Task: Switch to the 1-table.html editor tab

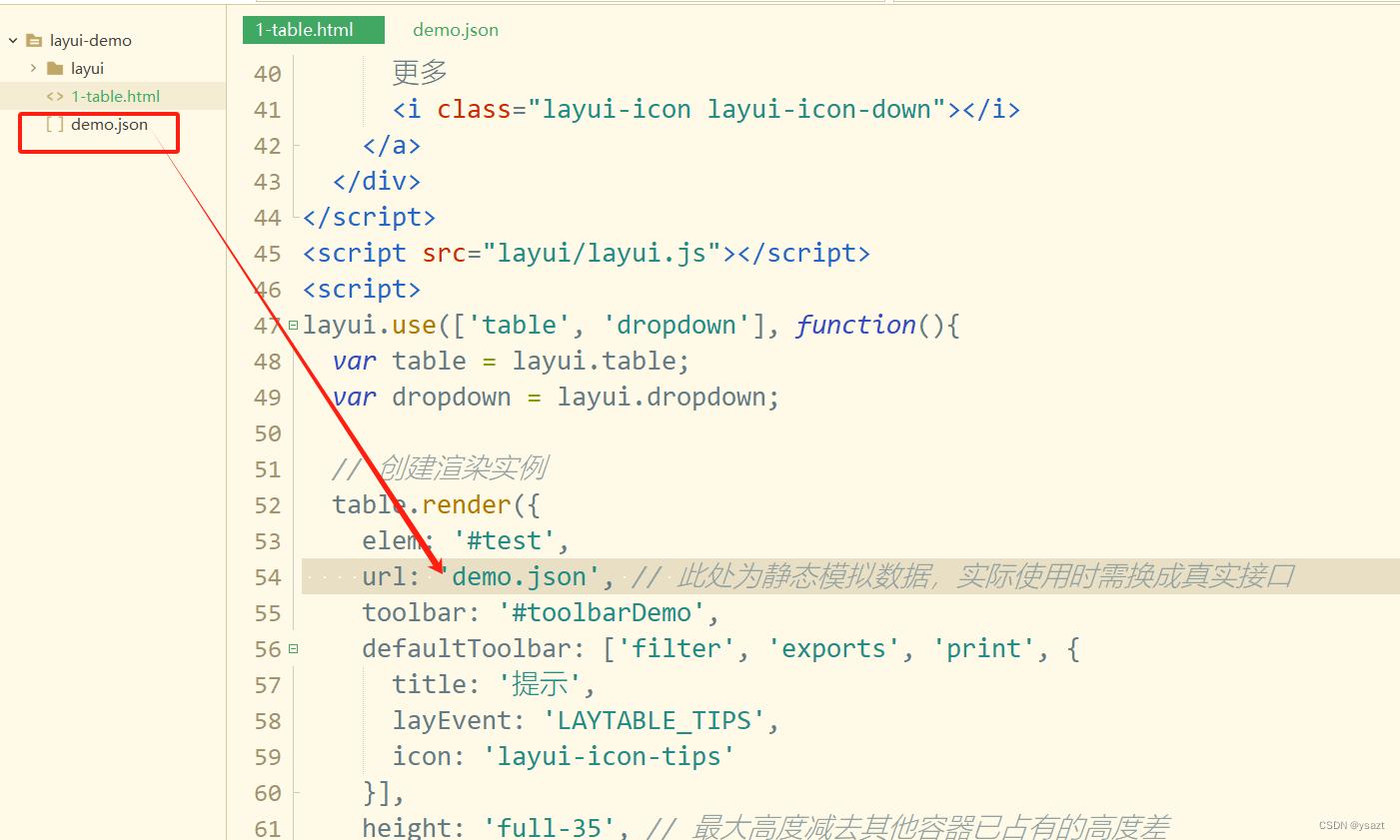Action: [313, 30]
